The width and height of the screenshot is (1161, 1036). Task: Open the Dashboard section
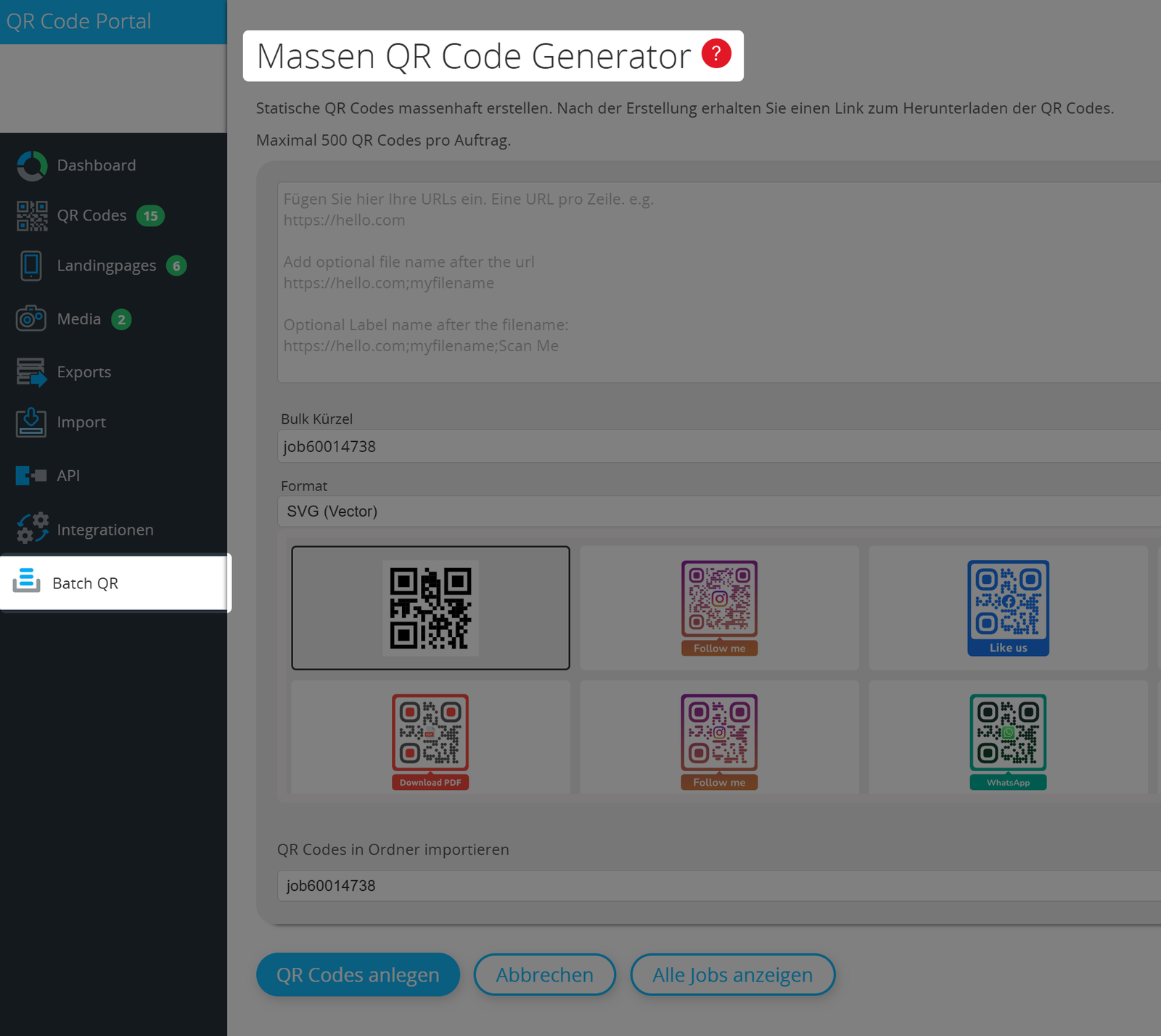coord(97,165)
